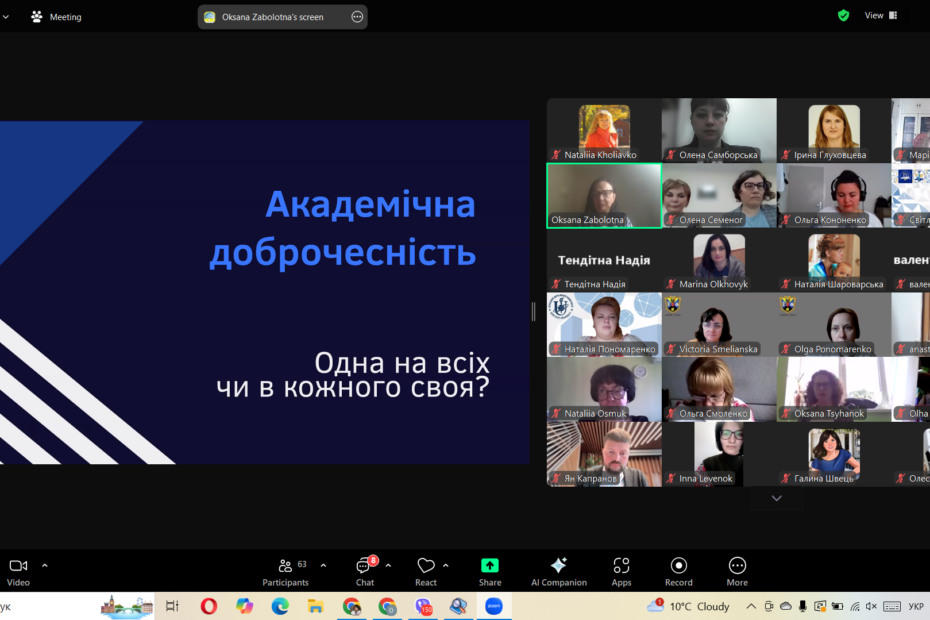Click the React heart icon
This screenshot has height=620, width=930.
point(426,565)
